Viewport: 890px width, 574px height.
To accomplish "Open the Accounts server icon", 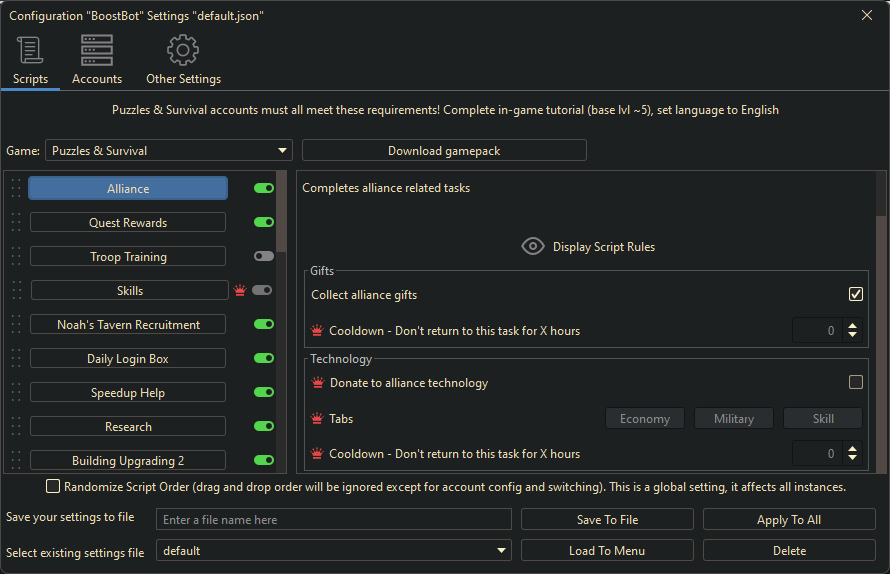I will 96,50.
